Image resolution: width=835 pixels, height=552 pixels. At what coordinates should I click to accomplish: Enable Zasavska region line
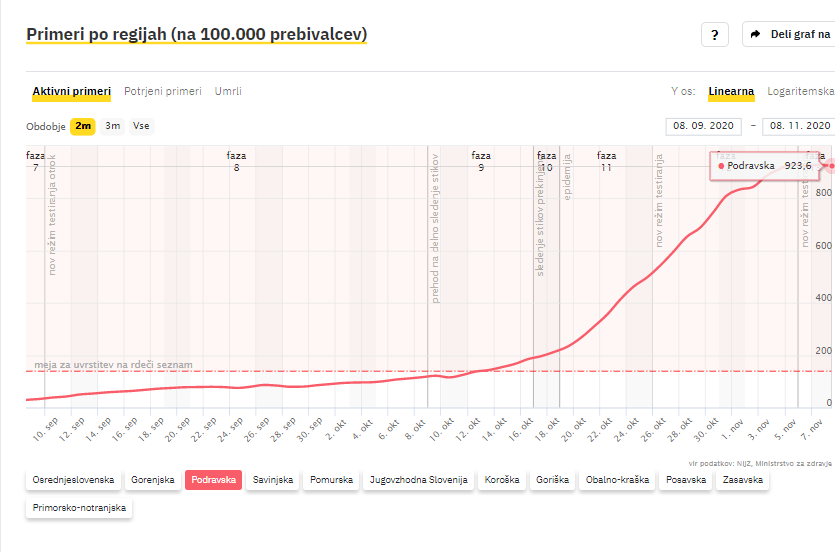(x=742, y=480)
